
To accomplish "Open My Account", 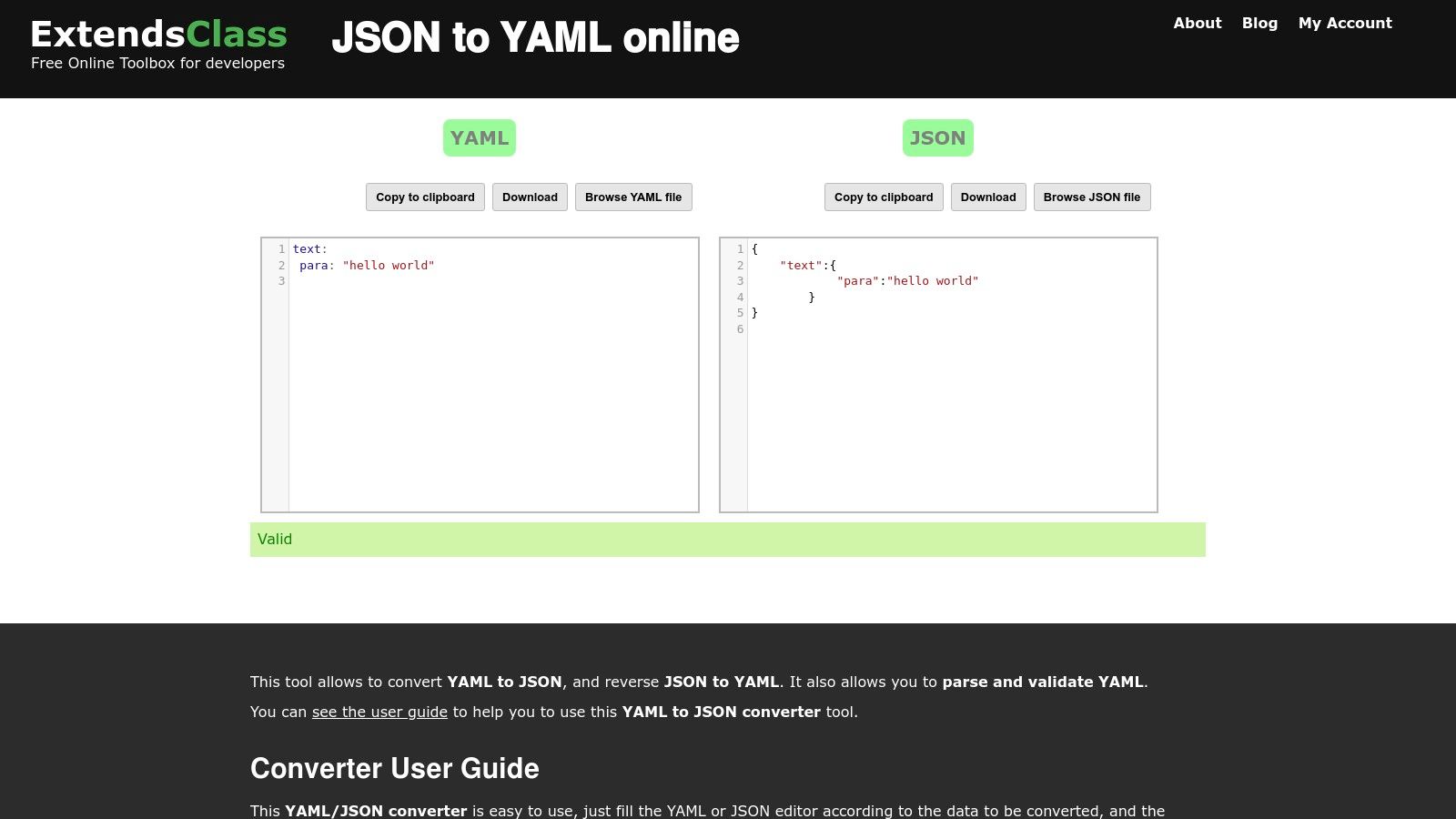I will coord(1345,23).
